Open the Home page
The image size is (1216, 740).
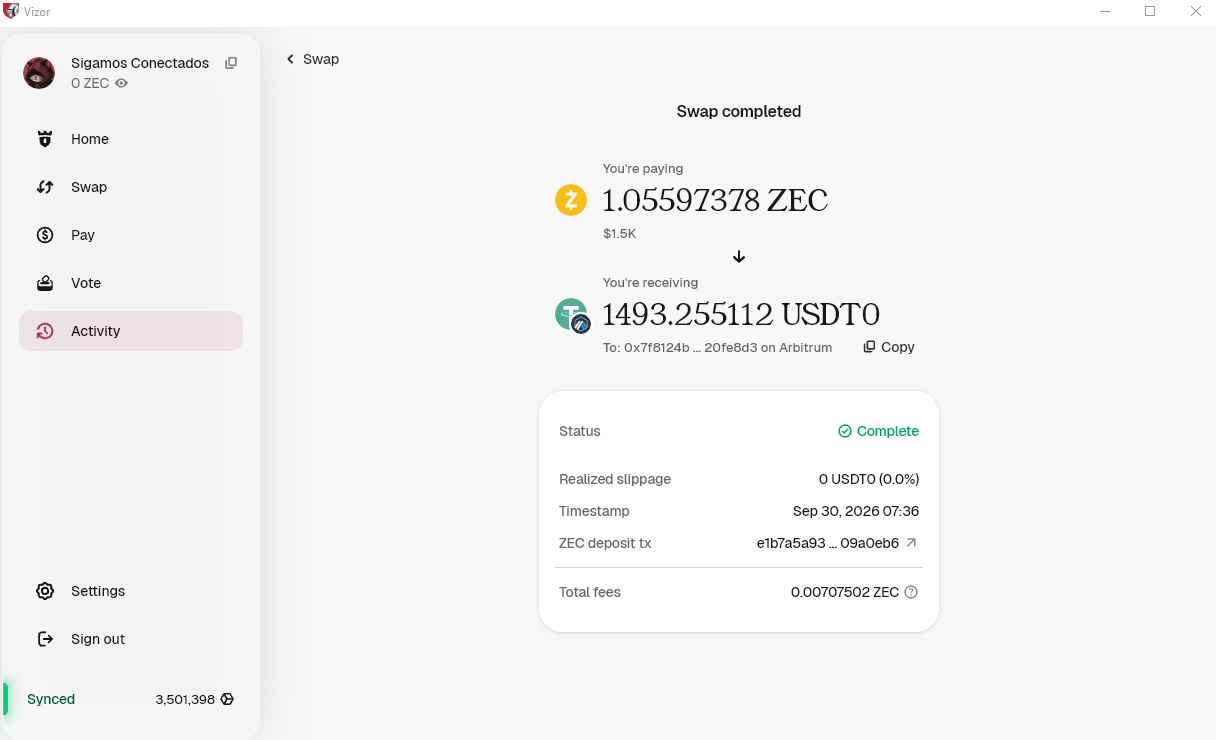click(x=131, y=139)
